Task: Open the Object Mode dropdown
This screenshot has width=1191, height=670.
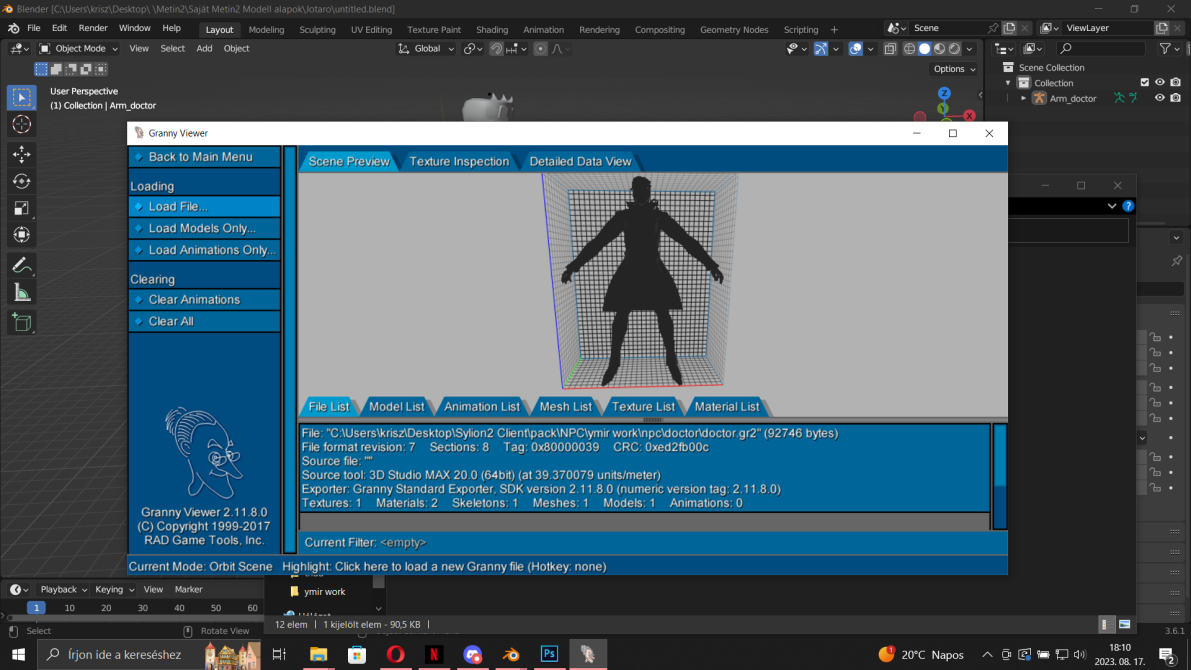Action: [79, 48]
